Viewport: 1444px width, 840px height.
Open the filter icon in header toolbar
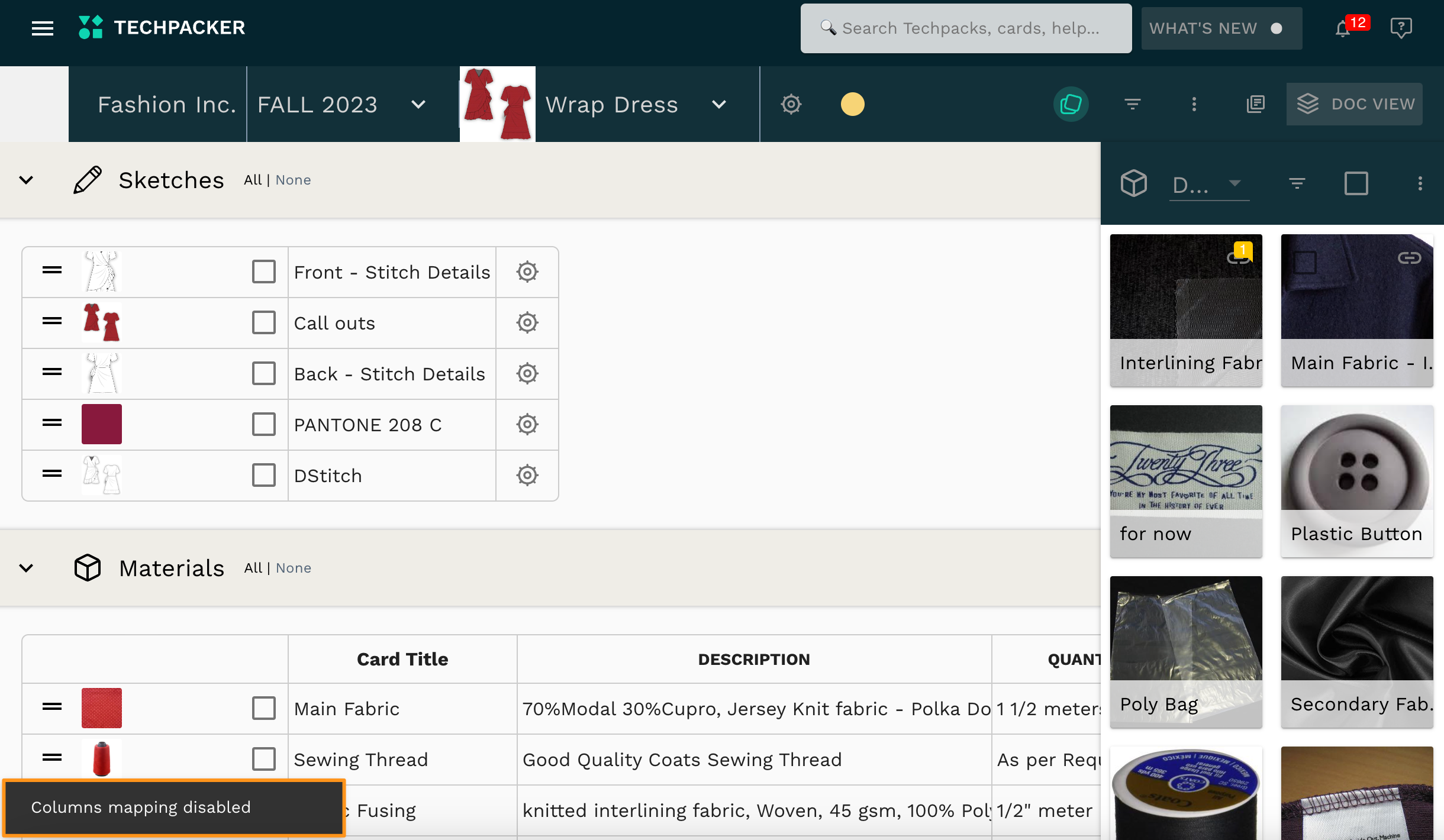(1132, 104)
